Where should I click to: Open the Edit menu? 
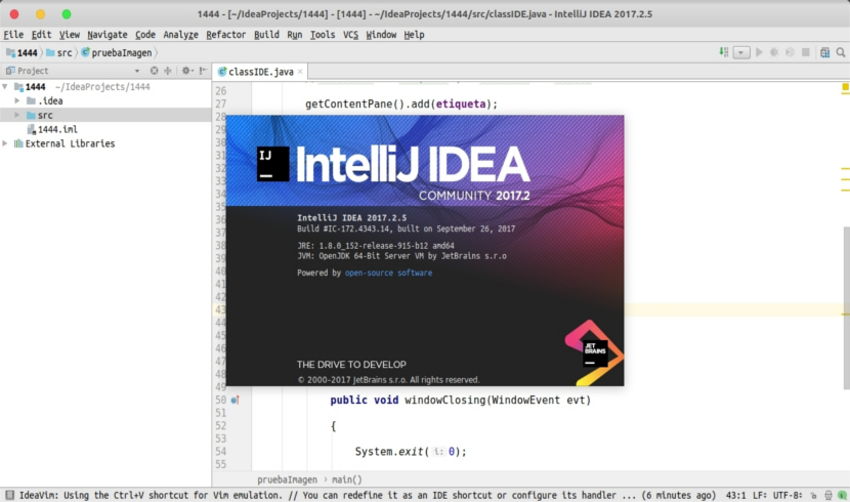(41, 35)
